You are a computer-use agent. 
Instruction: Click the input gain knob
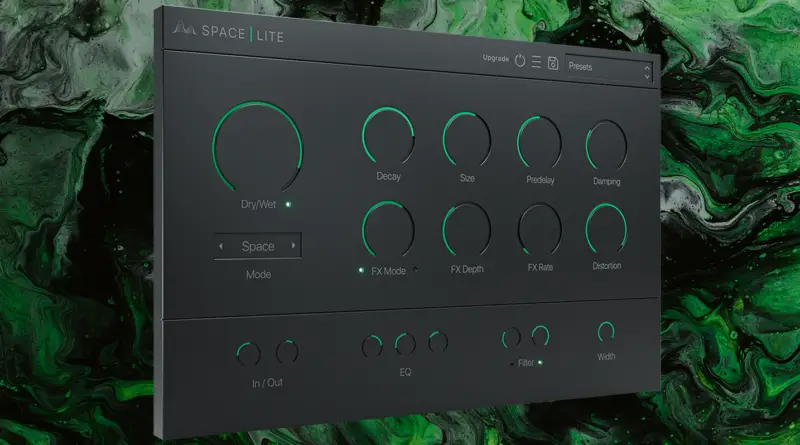point(248,354)
